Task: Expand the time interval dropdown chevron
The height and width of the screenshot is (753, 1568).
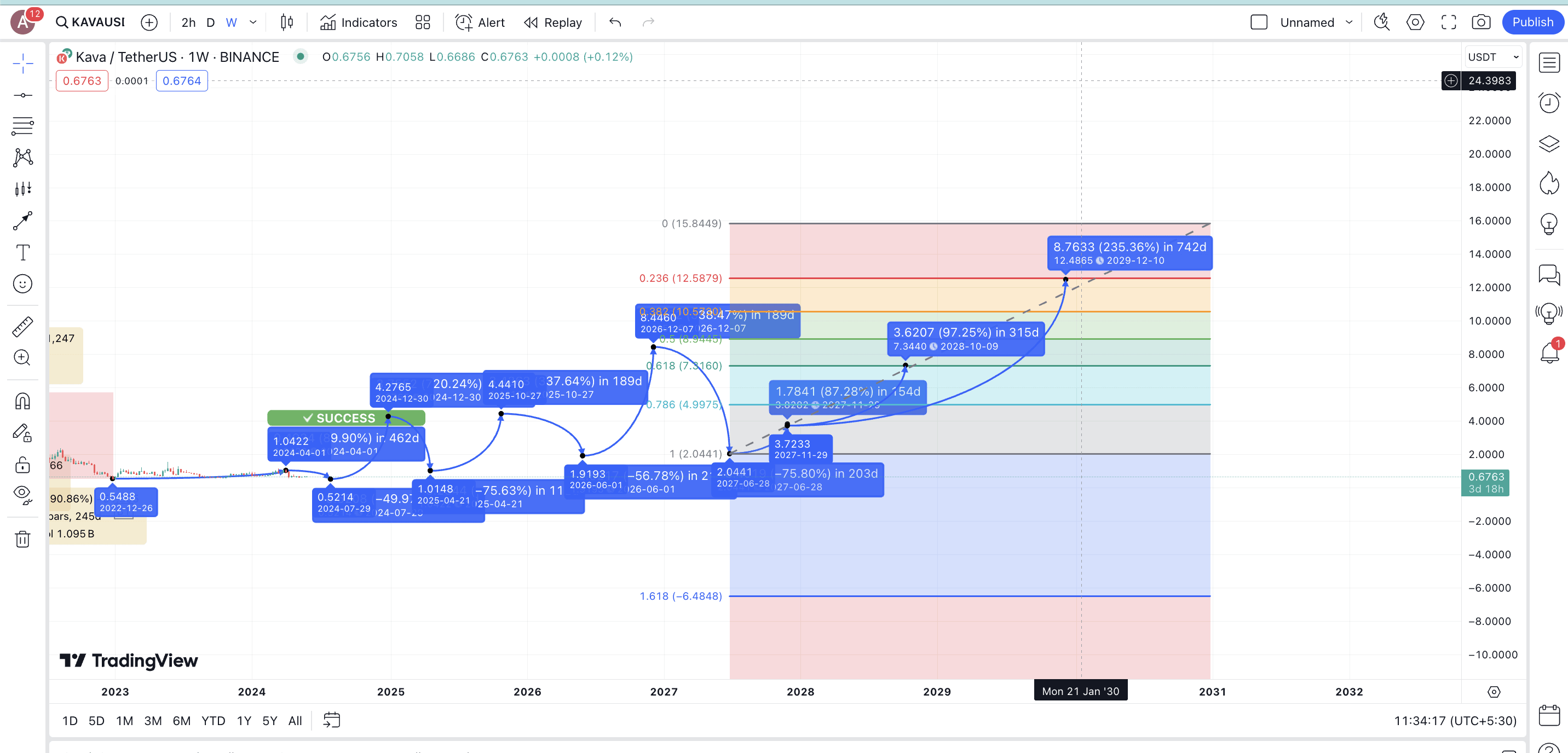Action: coord(253,22)
